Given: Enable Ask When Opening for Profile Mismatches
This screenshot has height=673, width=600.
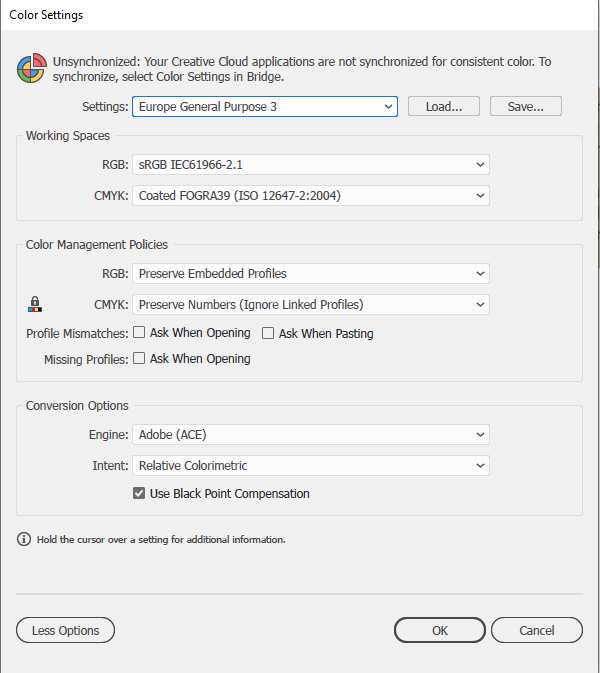Looking at the screenshot, I should click(140, 333).
